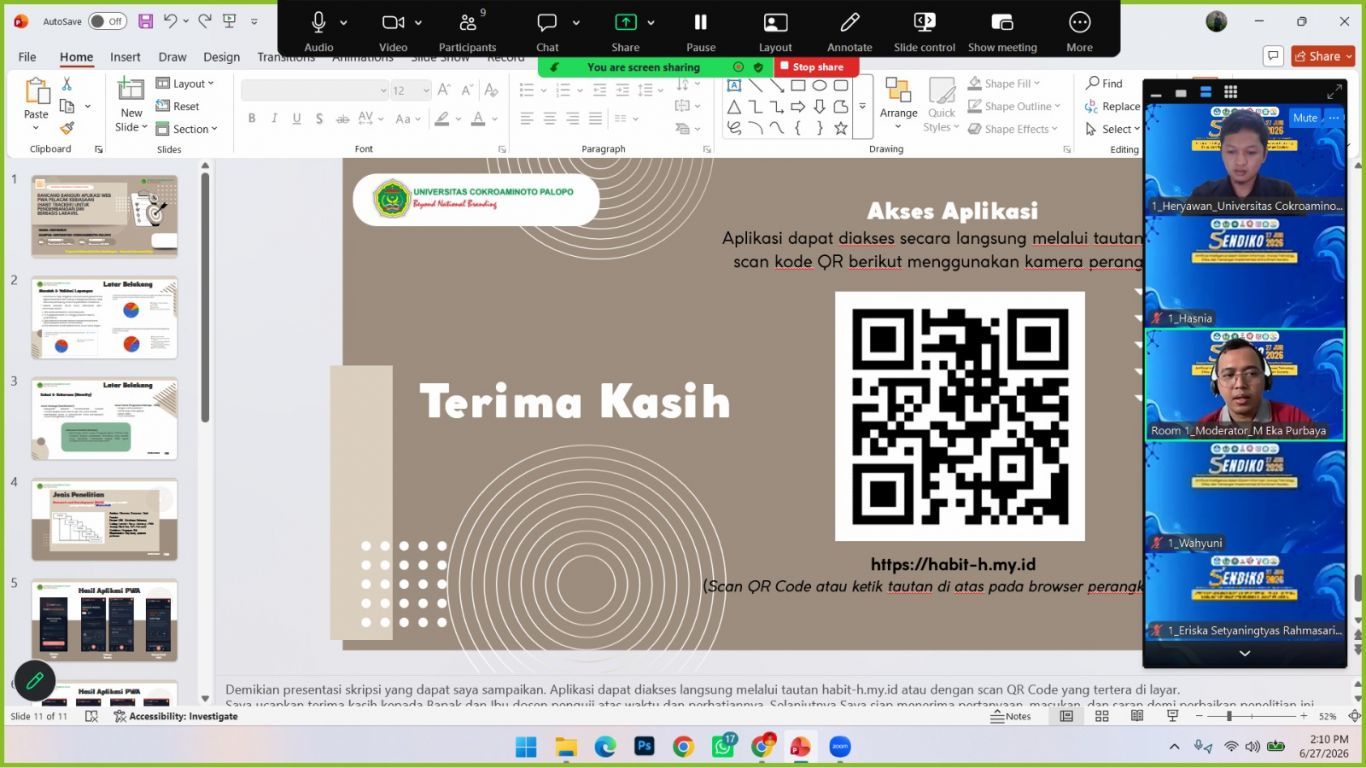Click the Copy icon in Clipboard group

tap(67, 106)
